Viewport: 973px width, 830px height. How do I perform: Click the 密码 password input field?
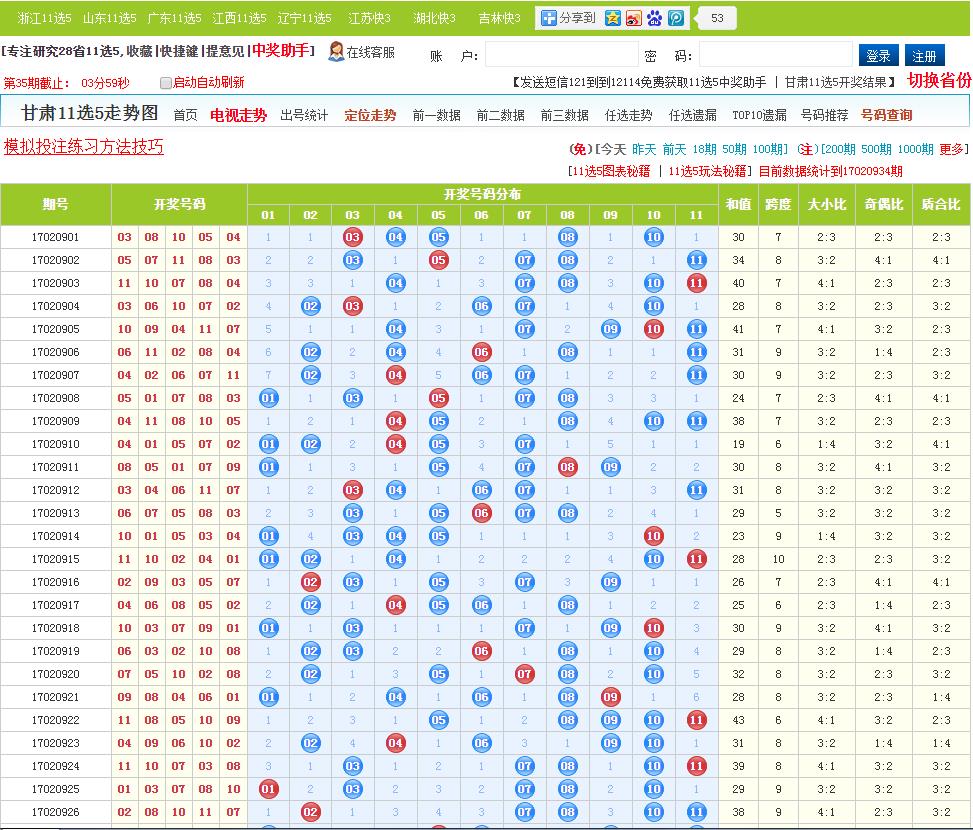coord(776,54)
